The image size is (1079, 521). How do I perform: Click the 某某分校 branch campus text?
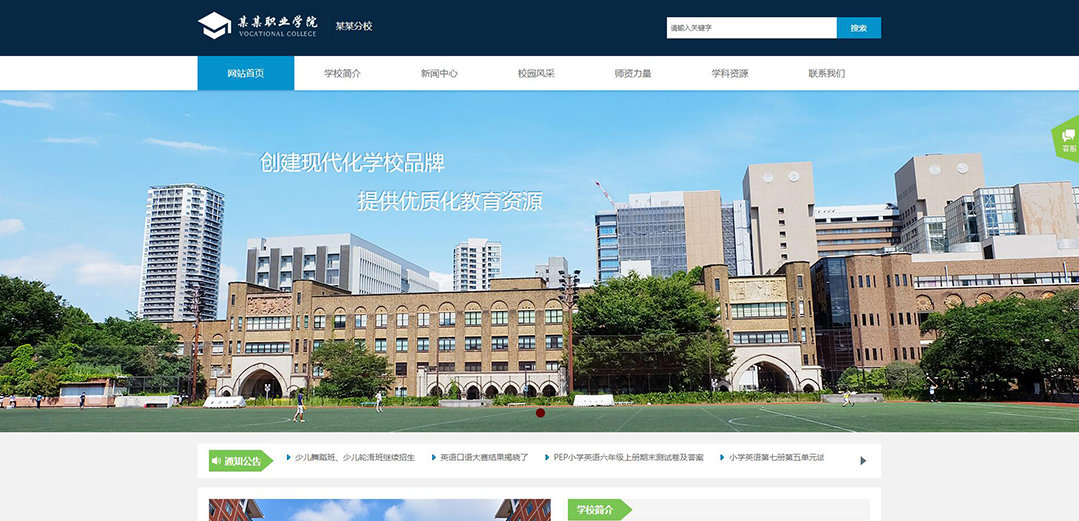(354, 27)
